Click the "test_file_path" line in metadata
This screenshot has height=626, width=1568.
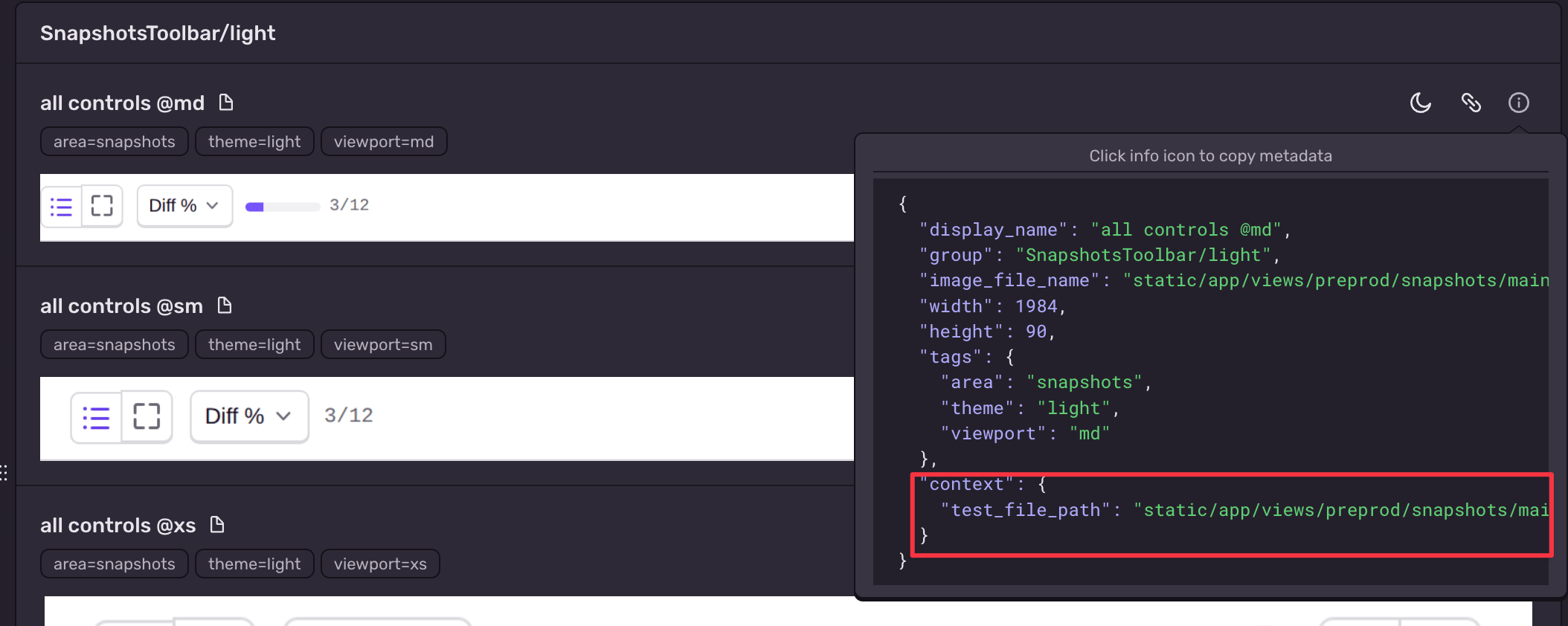pos(1244,510)
